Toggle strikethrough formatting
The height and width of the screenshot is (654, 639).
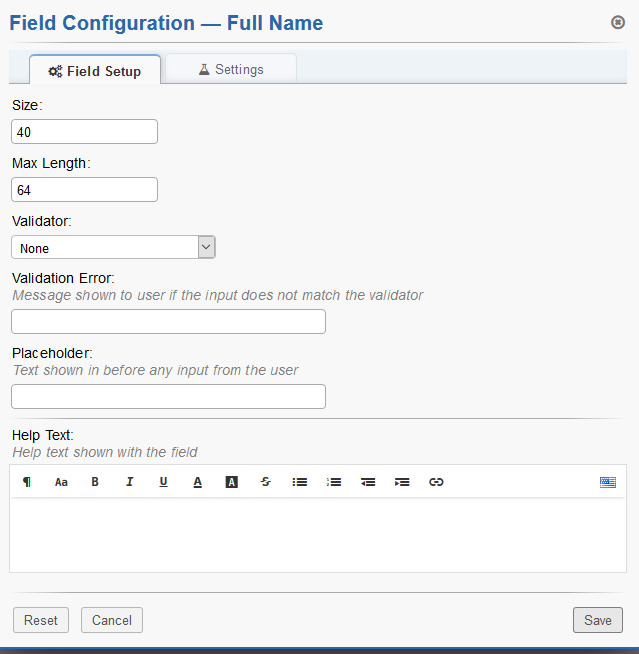(x=265, y=482)
